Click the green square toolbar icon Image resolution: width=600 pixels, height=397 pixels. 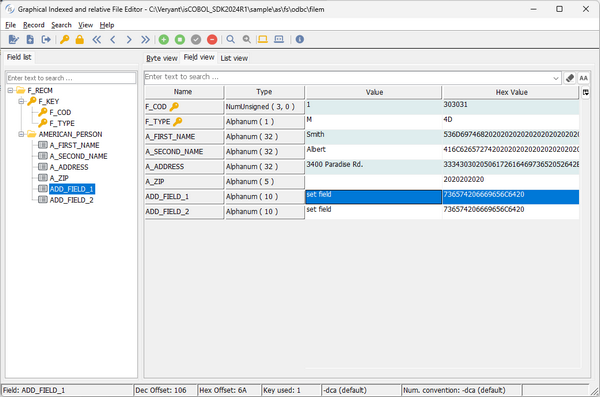pyautogui.click(x=180, y=39)
